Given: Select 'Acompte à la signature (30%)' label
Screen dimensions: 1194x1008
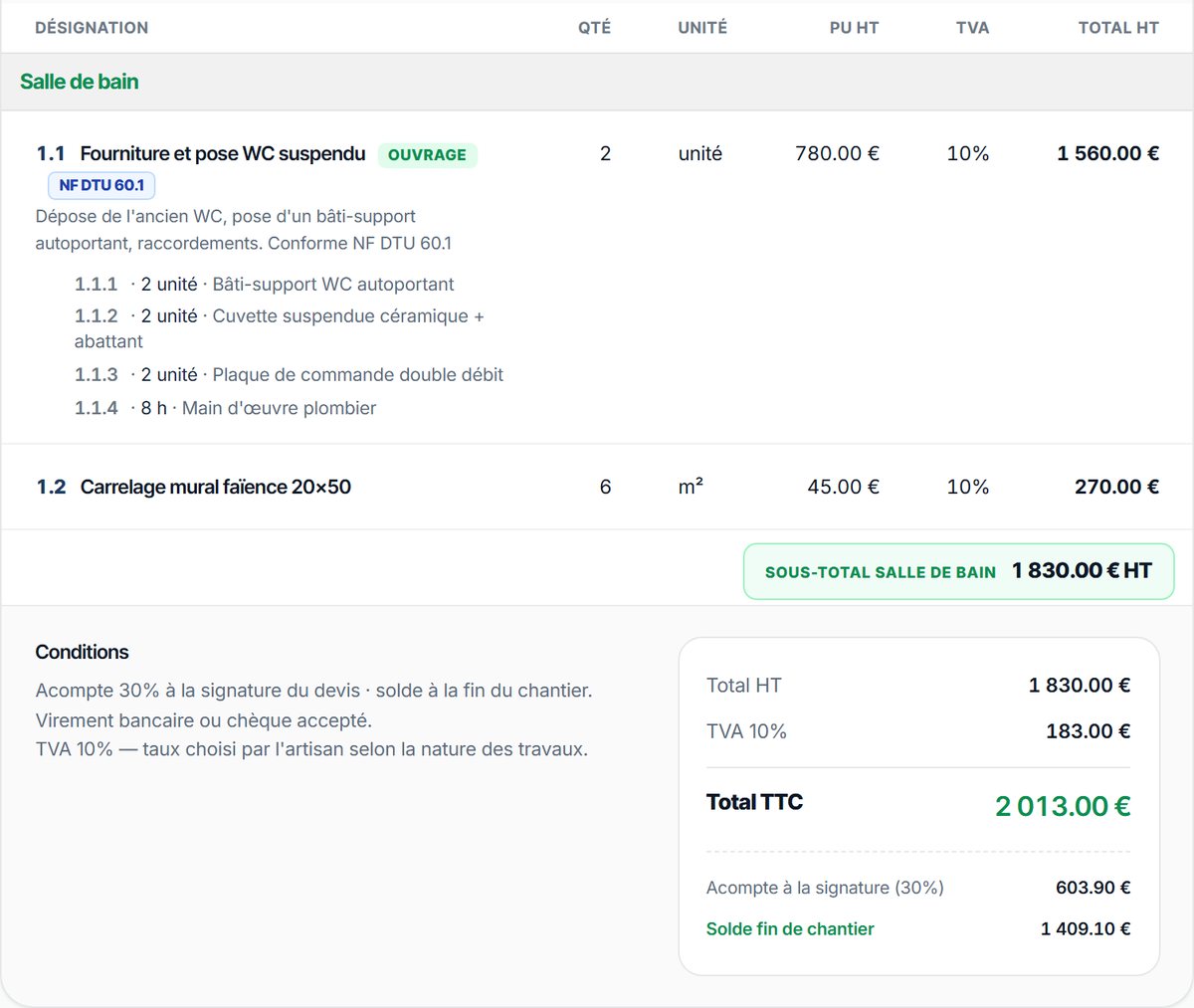Looking at the screenshot, I should click(x=825, y=888).
